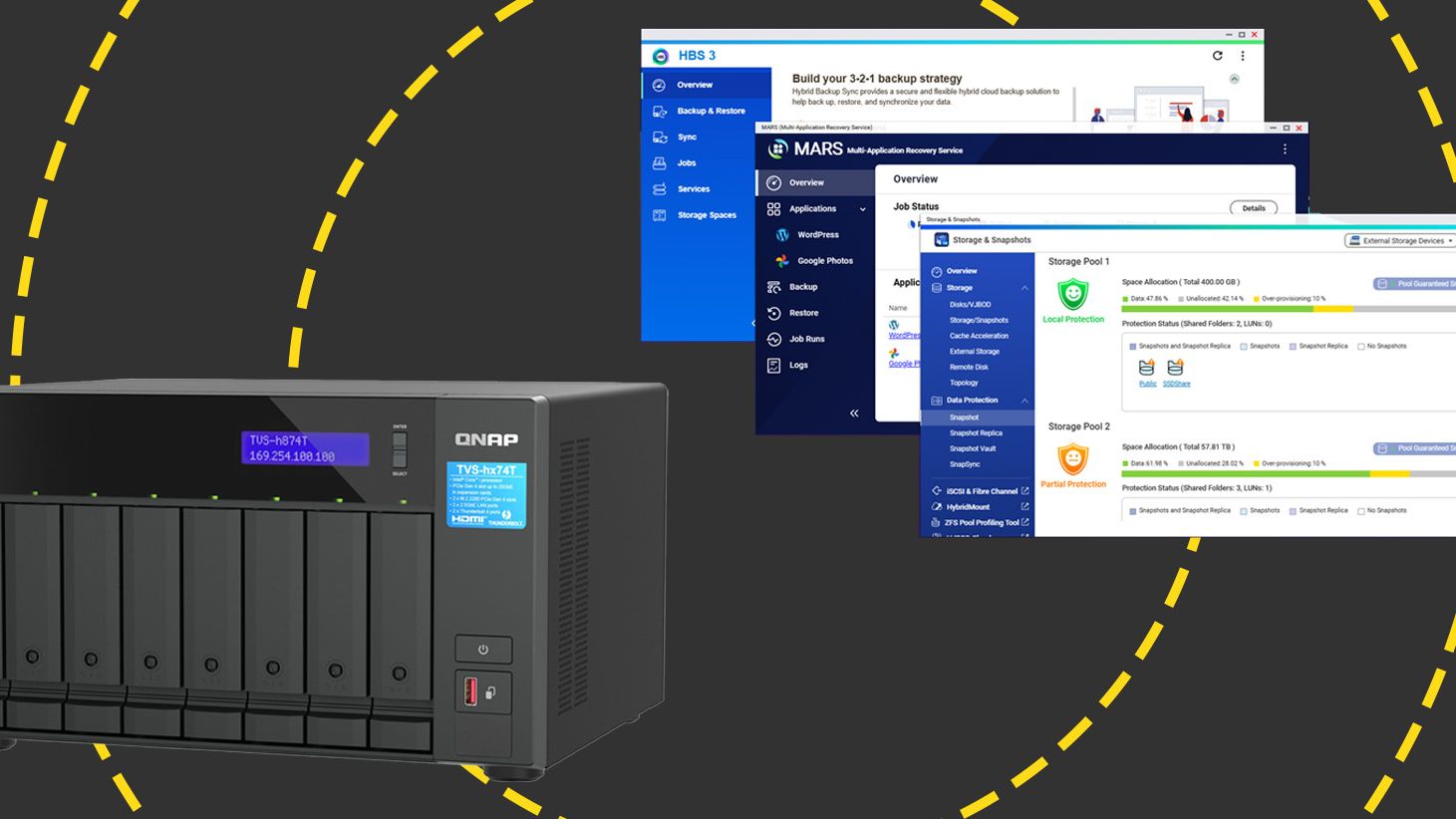
Task: Open the HBS 3 three-dot more menu
Action: pos(1242,56)
